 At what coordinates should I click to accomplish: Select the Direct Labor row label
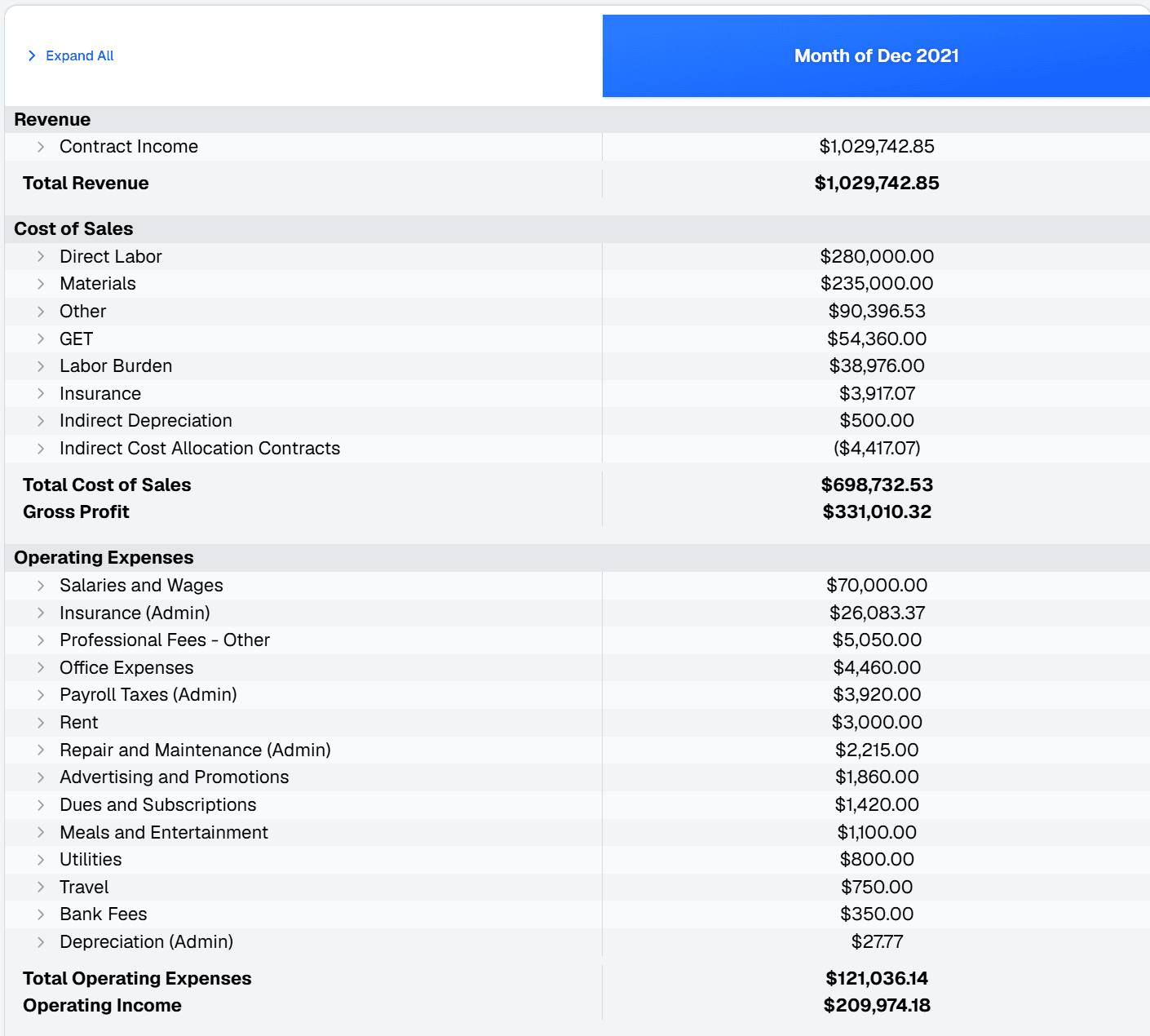tap(111, 256)
